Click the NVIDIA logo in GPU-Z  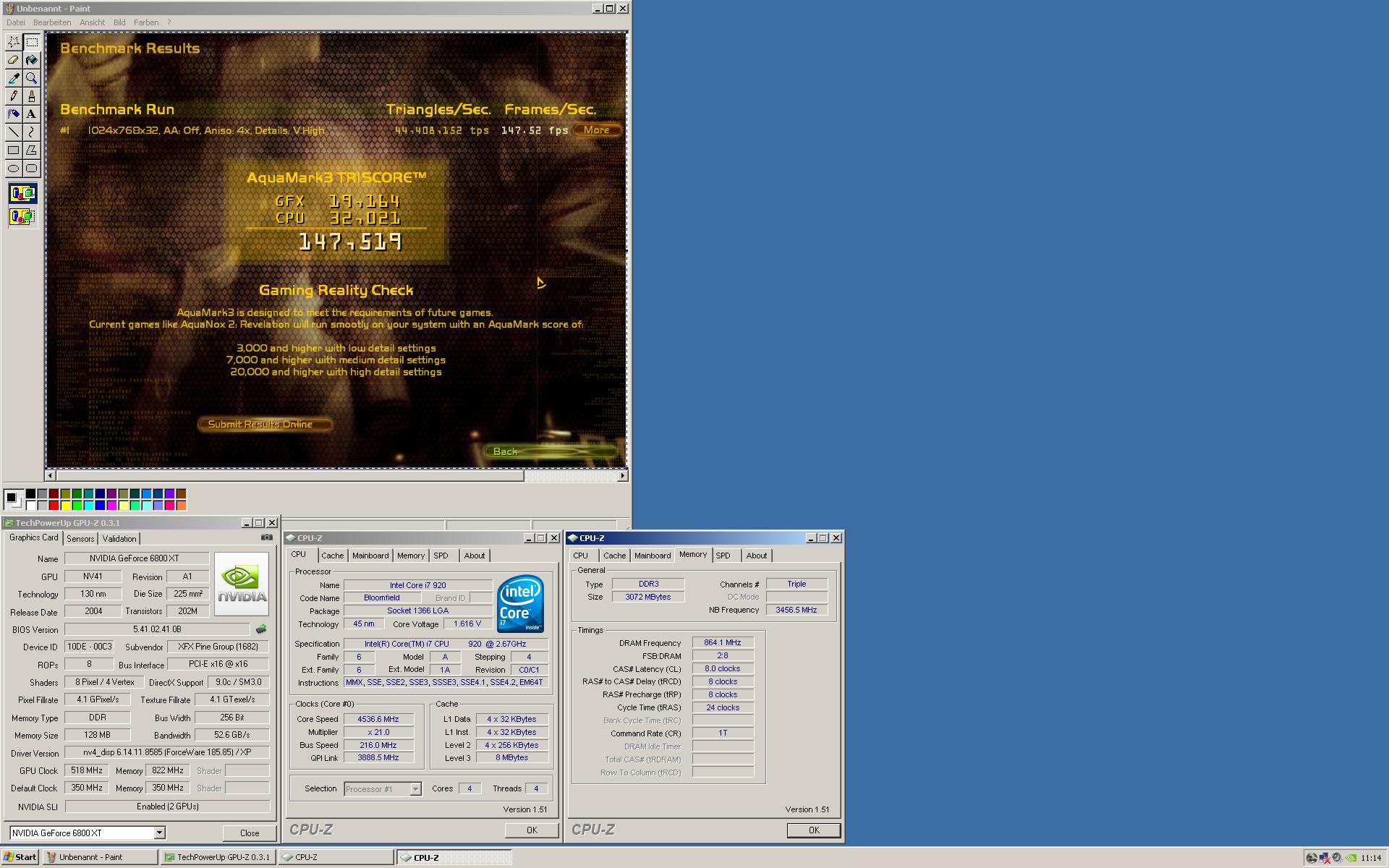242,584
